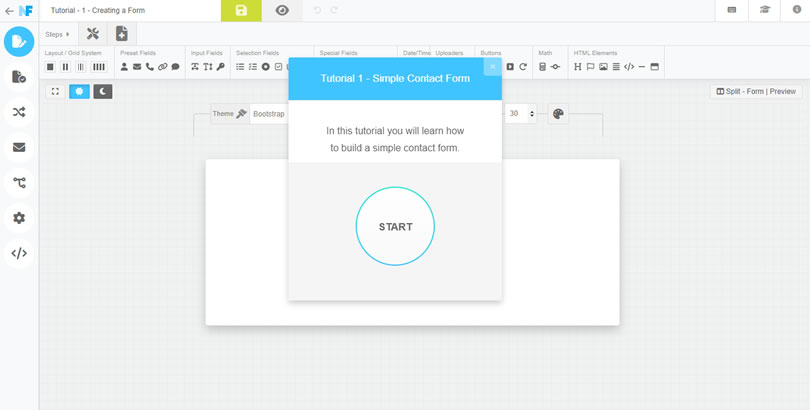This screenshot has height=410, width=810.
Task: Add a select list field
Action: 240,67
